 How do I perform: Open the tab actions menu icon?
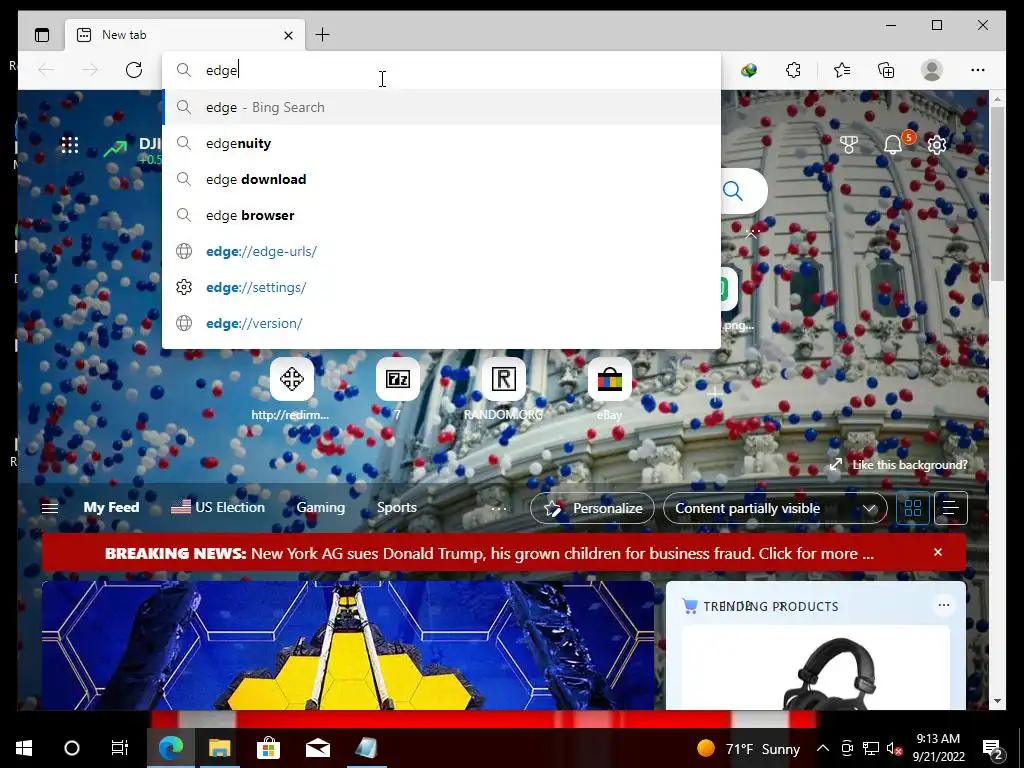tap(42, 35)
